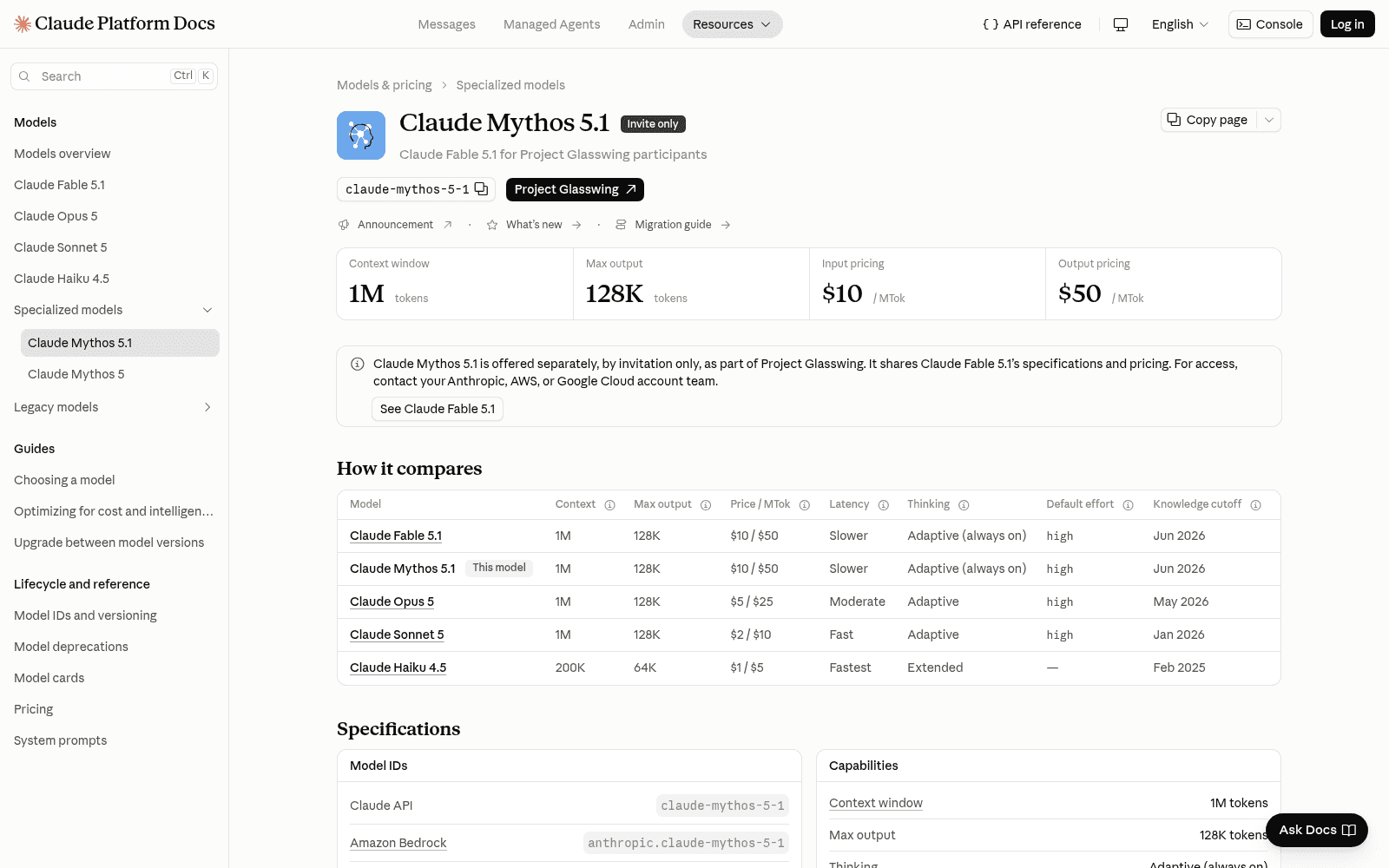
Task: Open the Copy page options chevron
Action: point(1269,120)
